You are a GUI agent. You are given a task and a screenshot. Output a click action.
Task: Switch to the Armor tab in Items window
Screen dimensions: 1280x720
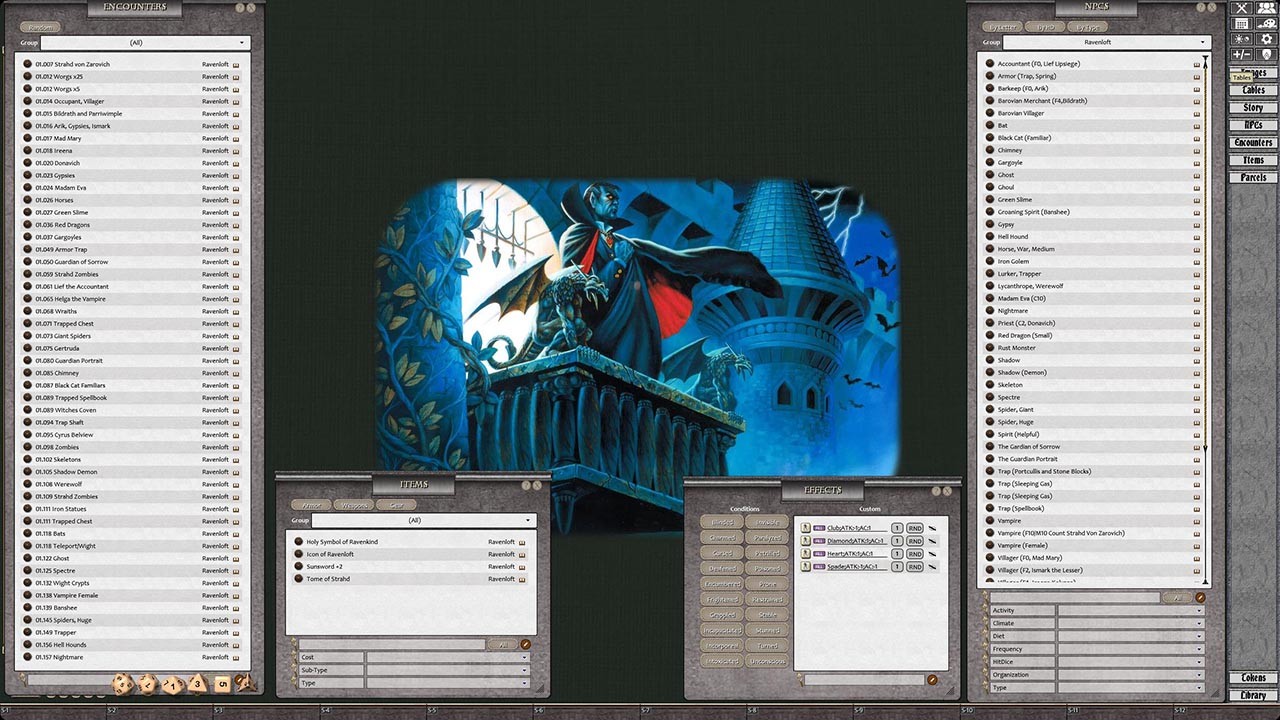tap(310, 505)
